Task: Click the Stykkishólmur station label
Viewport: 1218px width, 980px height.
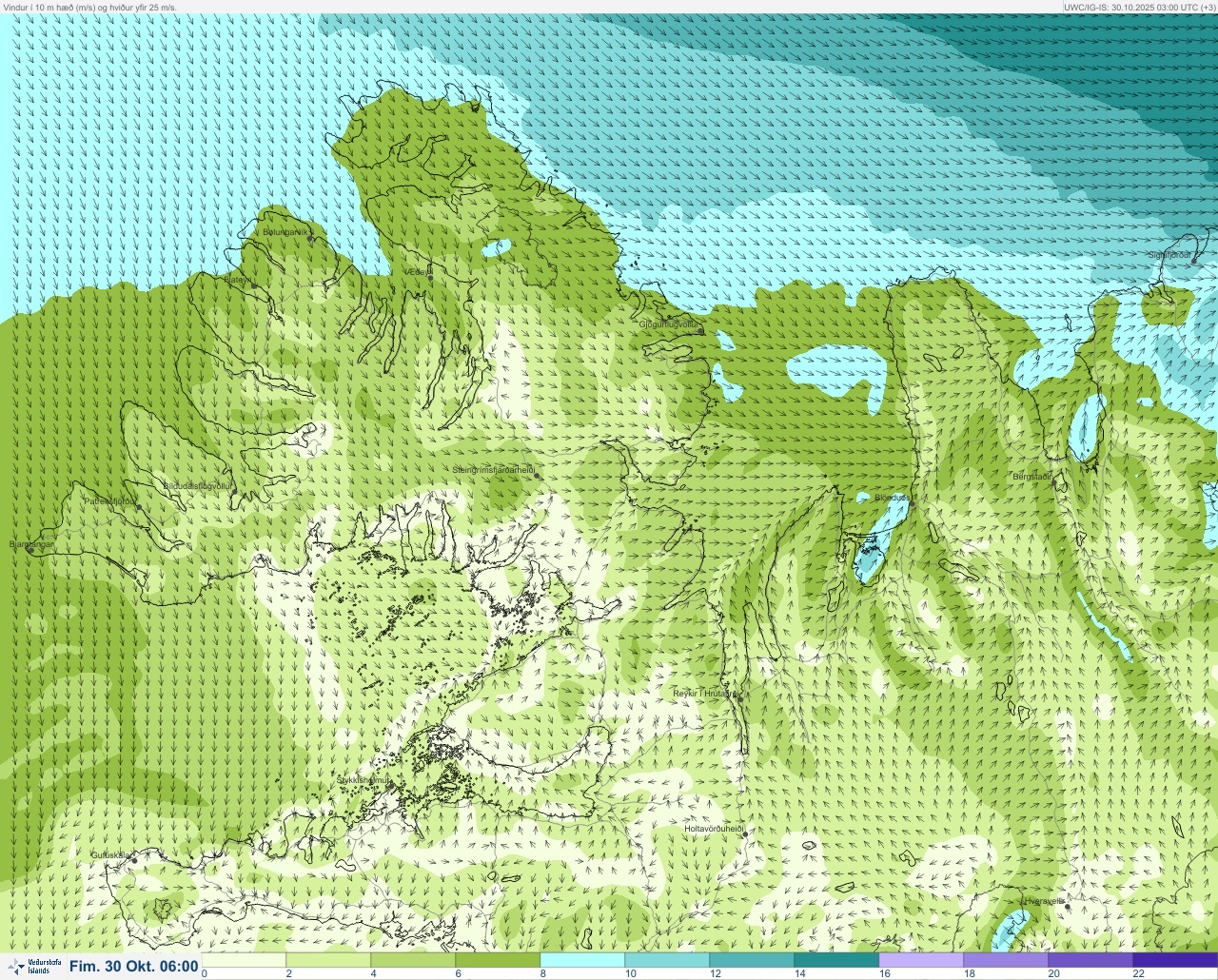Action: click(363, 780)
